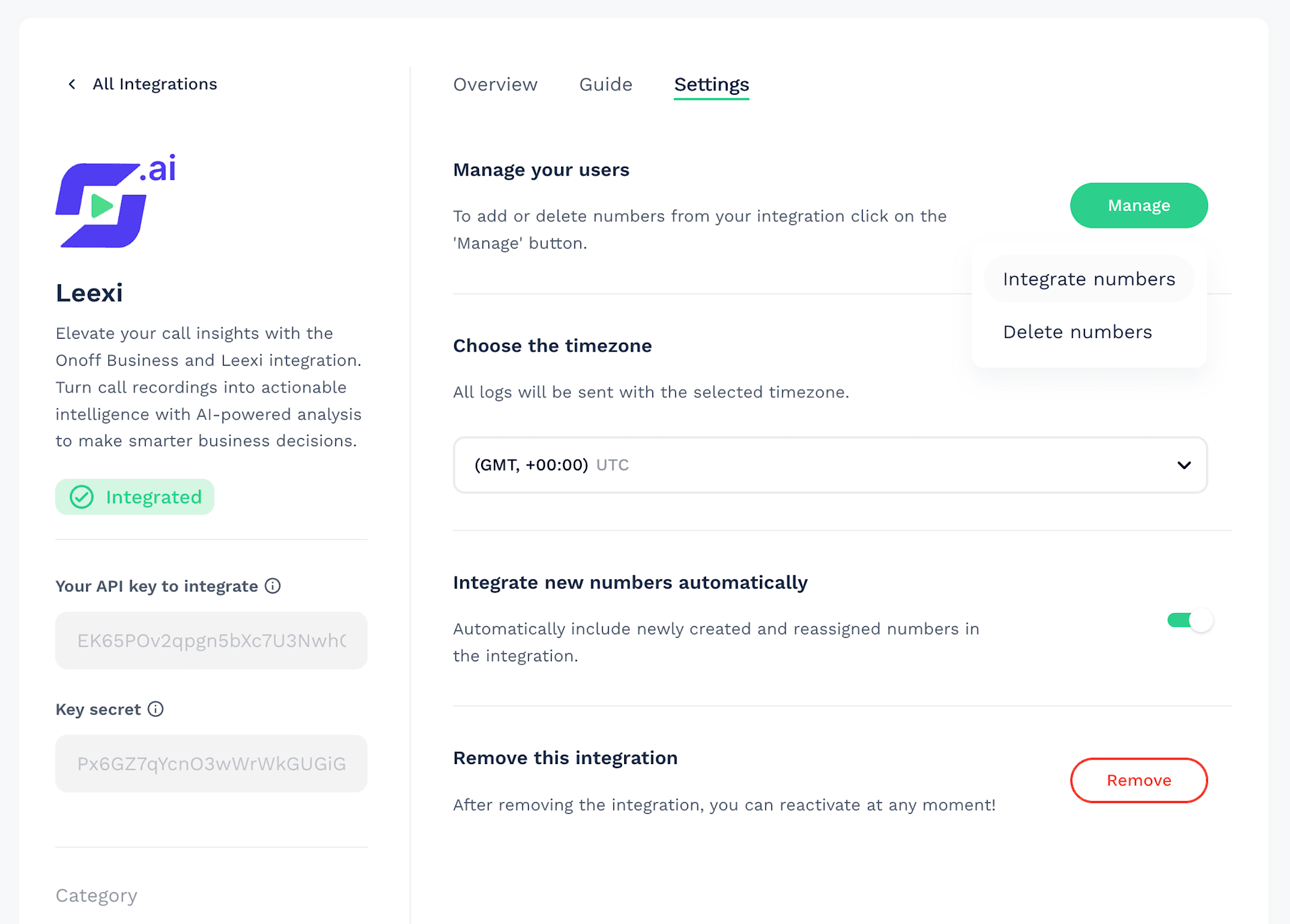1290x924 pixels.
Task: Click the timezone dropdown chevron arrow
Action: (1184, 465)
